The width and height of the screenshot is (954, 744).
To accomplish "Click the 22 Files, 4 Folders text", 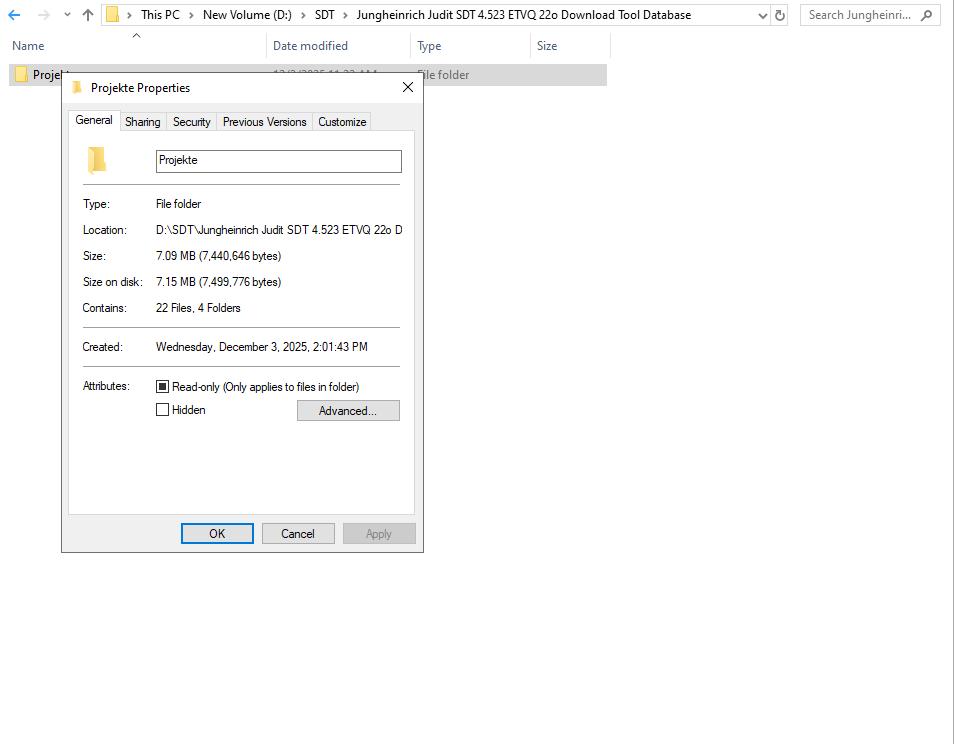I will point(198,308).
